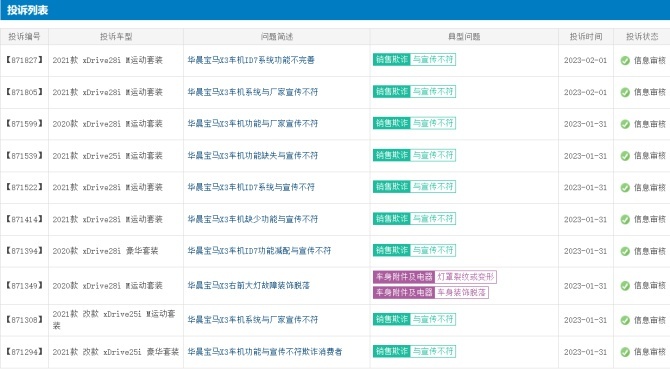Open complaint 华晨宝马X3车机功能与厂家宣传不符
Screen dimensions: 670x370
point(253,123)
